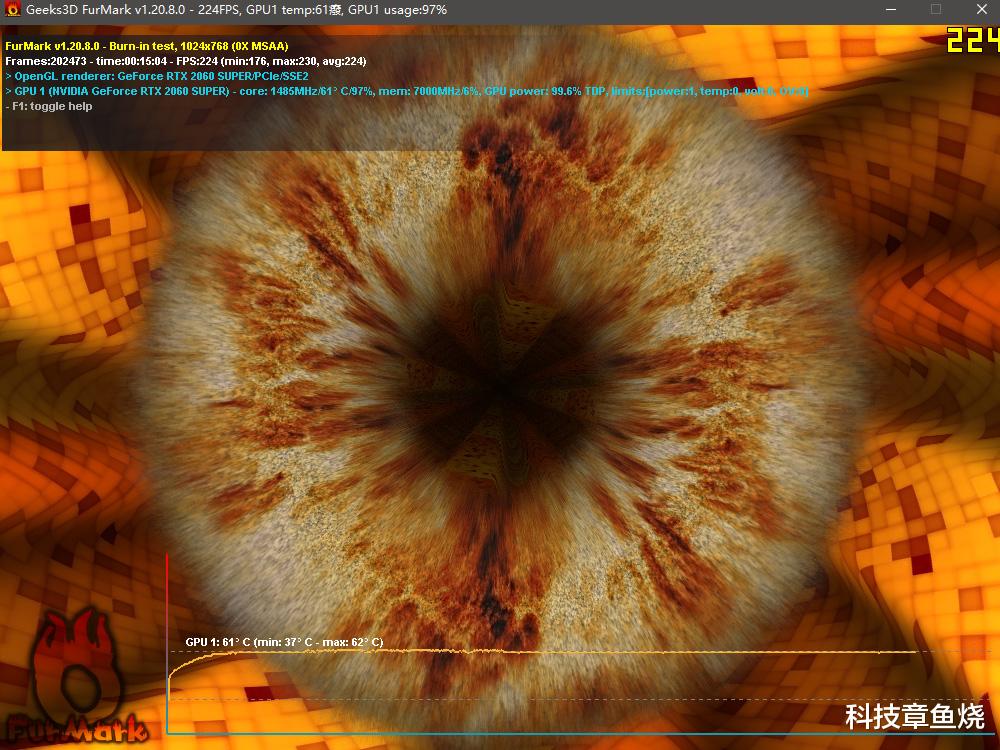Image resolution: width=1000 pixels, height=750 pixels.
Task: Minimize the FurMark window
Action: point(891,10)
